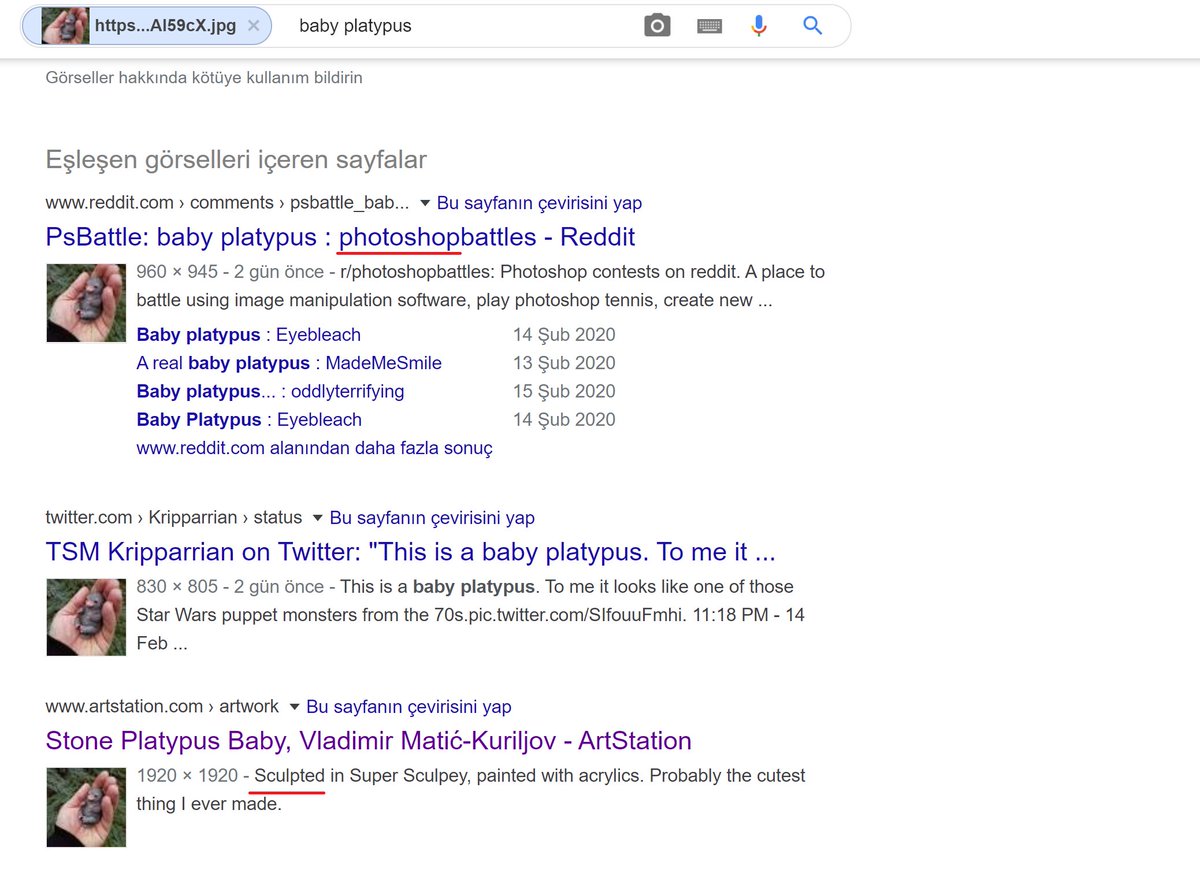Start voice search with microphone icon
Screen dimensions: 1200x873
tap(759, 26)
